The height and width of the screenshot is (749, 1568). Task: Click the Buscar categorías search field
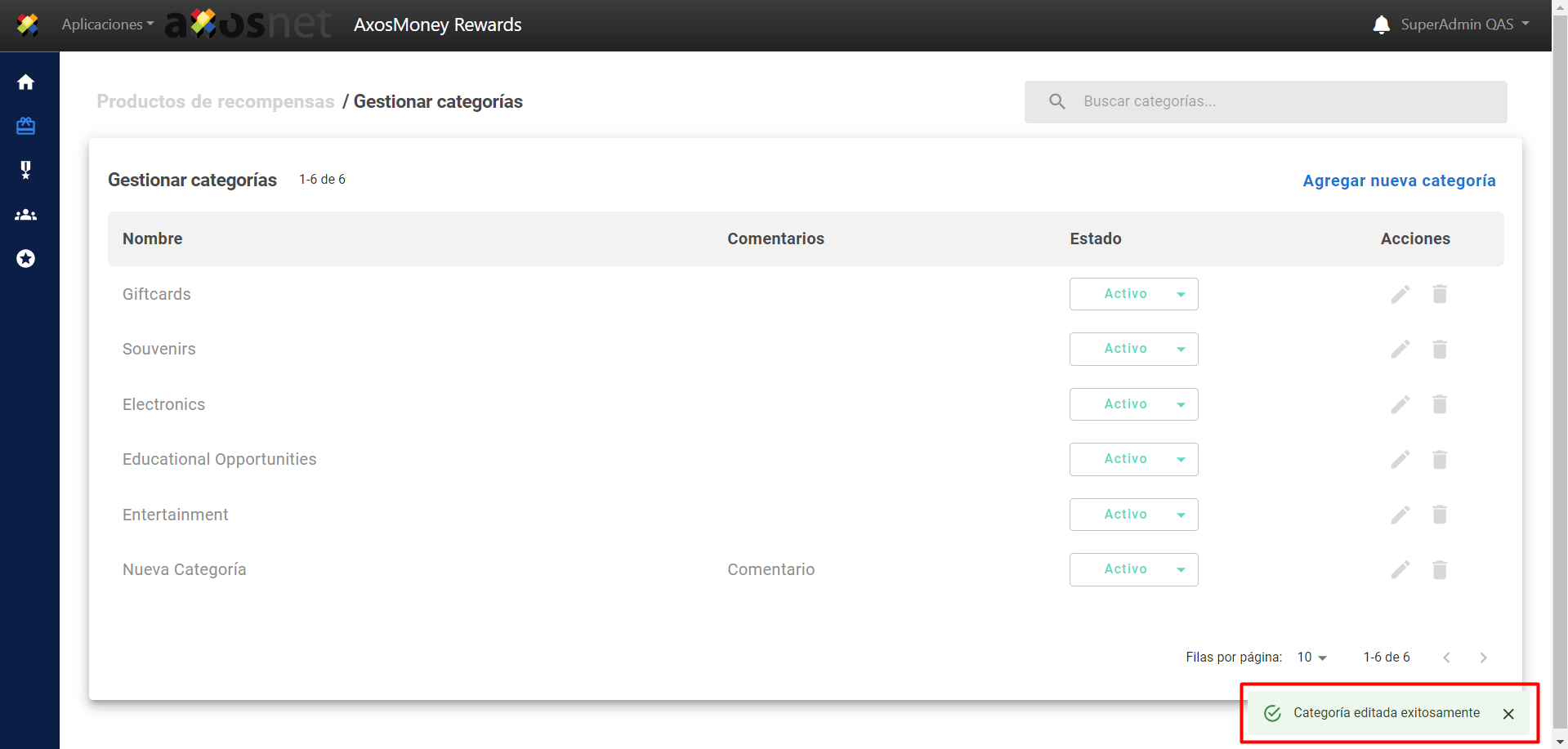(1283, 101)
